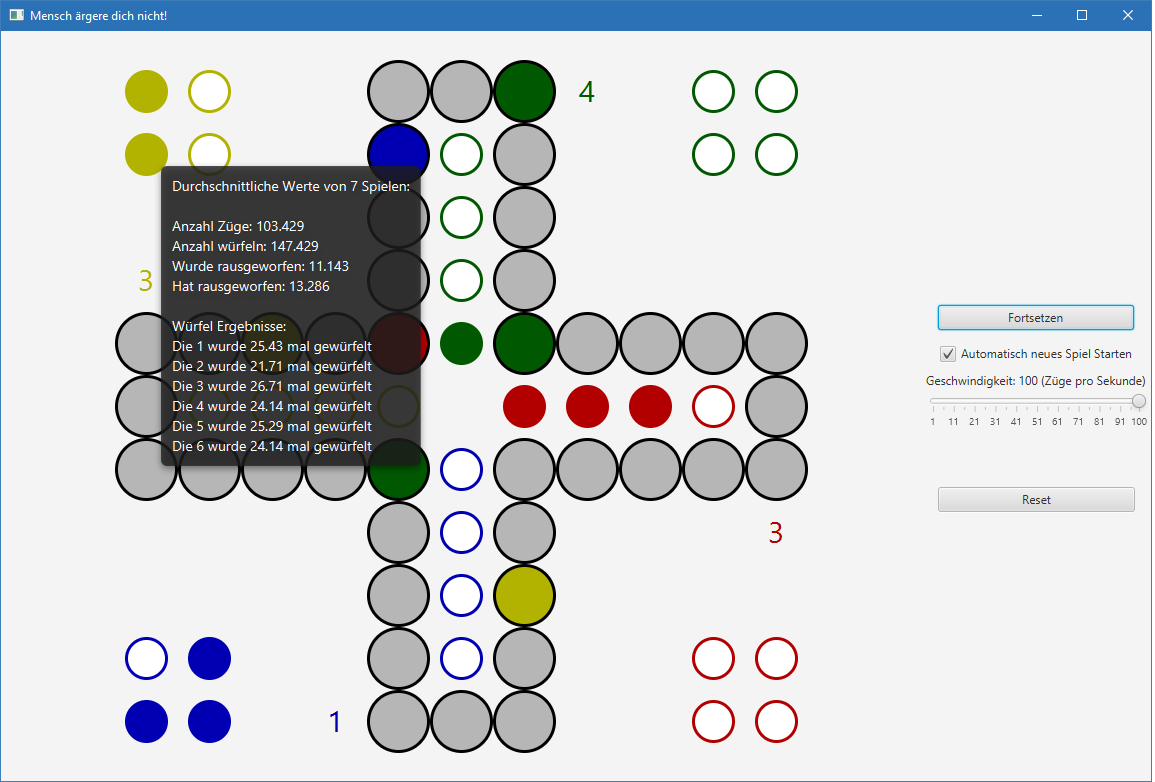Select the filled yellow base piece in bottom row
This screenshot has width=1155, height=782.
click(x=146, y=154)
